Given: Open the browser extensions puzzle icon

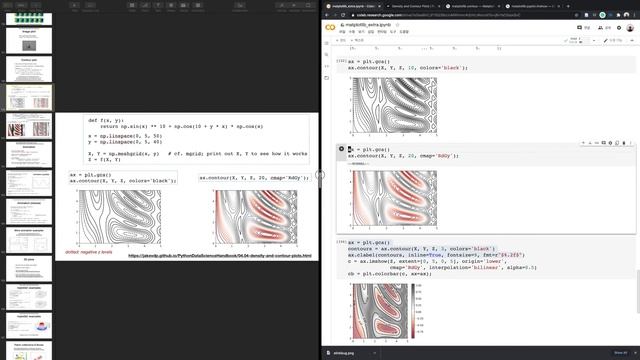Looking at the screenshot, I should click(618, 15).
